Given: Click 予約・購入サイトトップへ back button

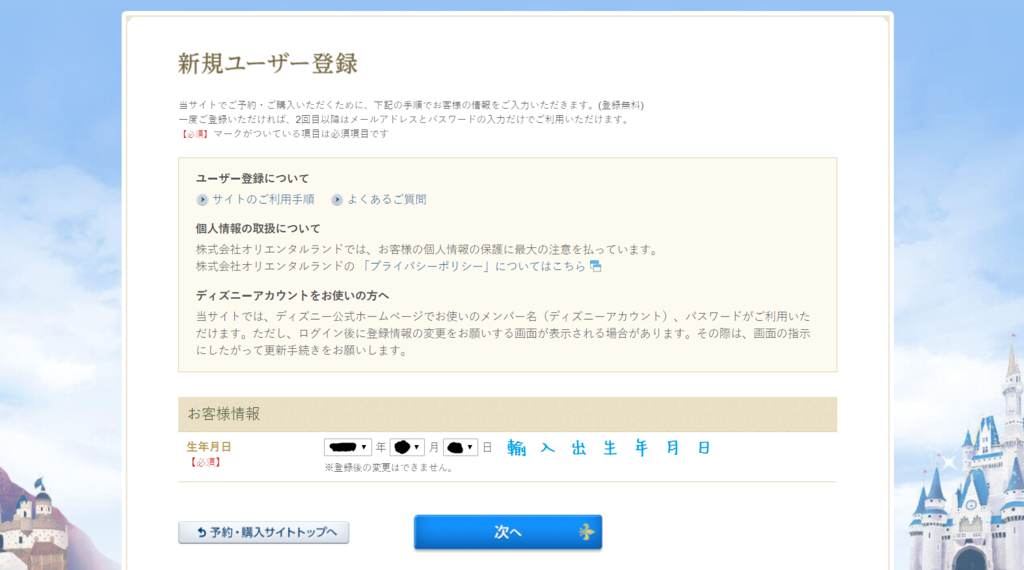Looking at the screenshot, I should click(263, 532).
